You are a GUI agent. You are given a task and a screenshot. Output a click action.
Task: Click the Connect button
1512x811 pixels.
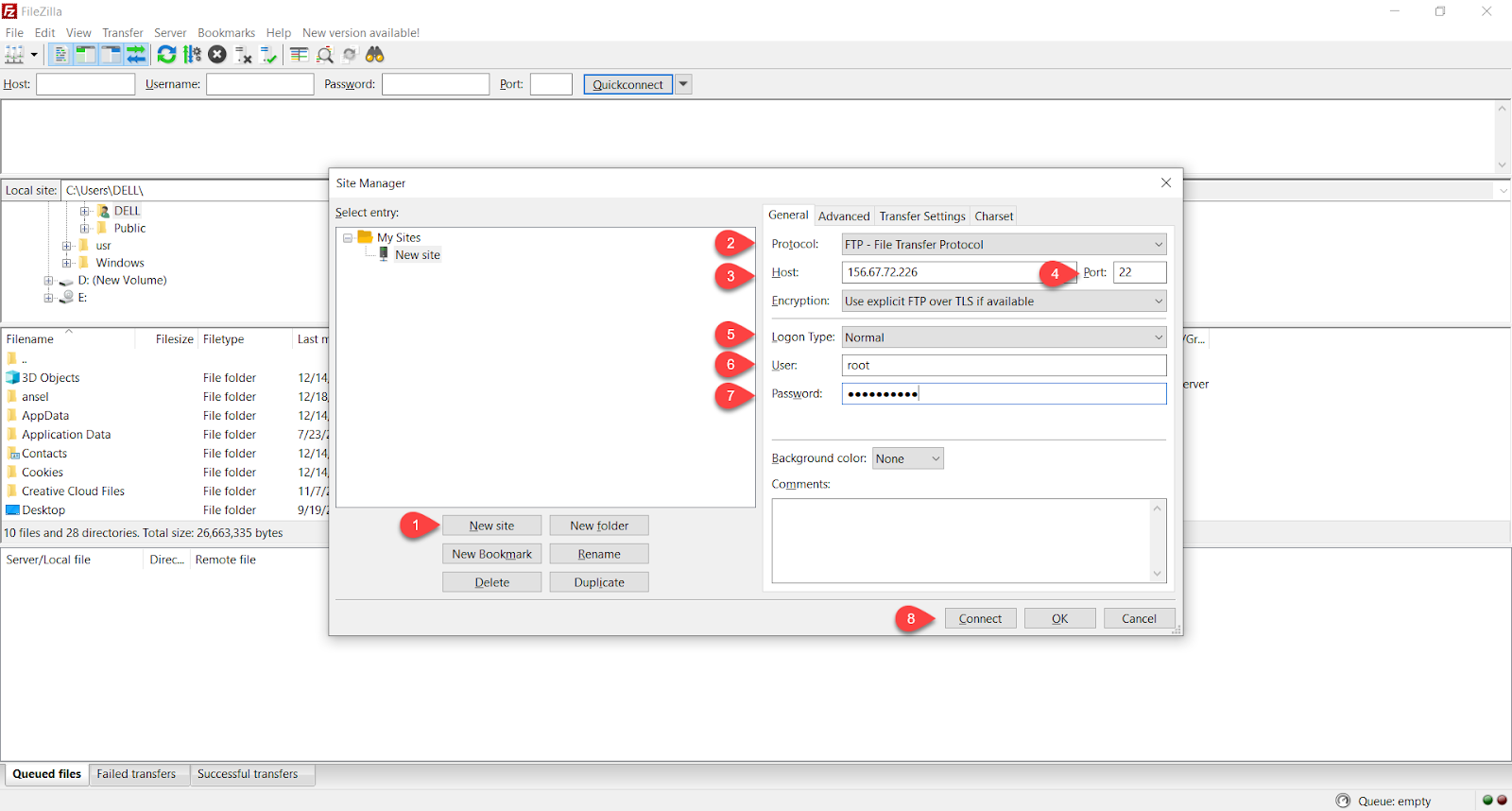(x=980, y=618)
